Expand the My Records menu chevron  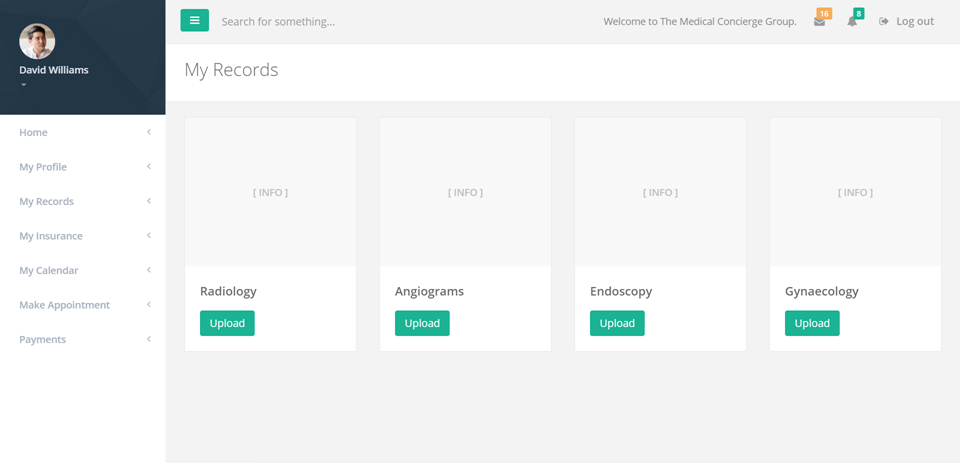149,201
